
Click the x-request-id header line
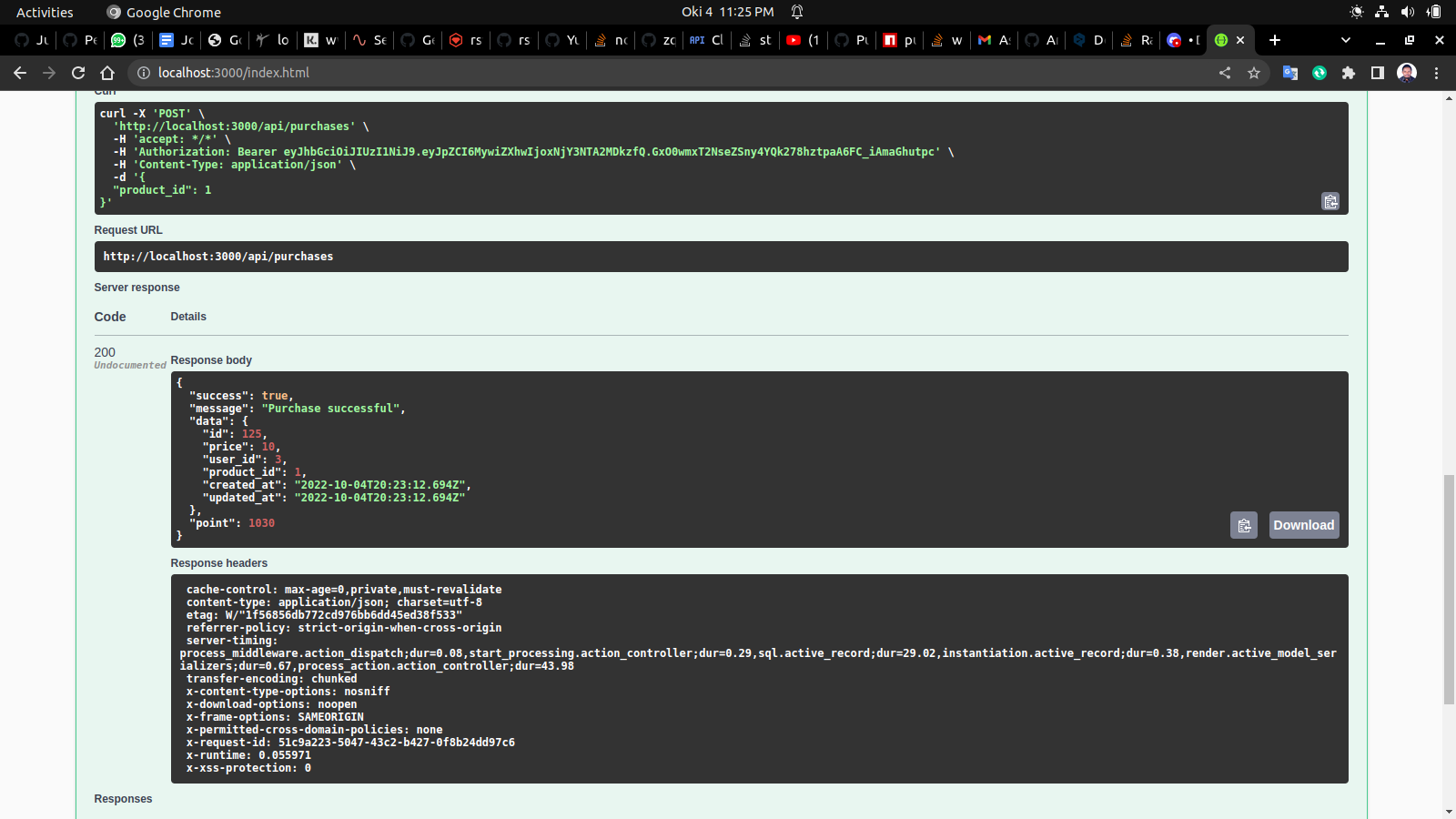point(350,743)
